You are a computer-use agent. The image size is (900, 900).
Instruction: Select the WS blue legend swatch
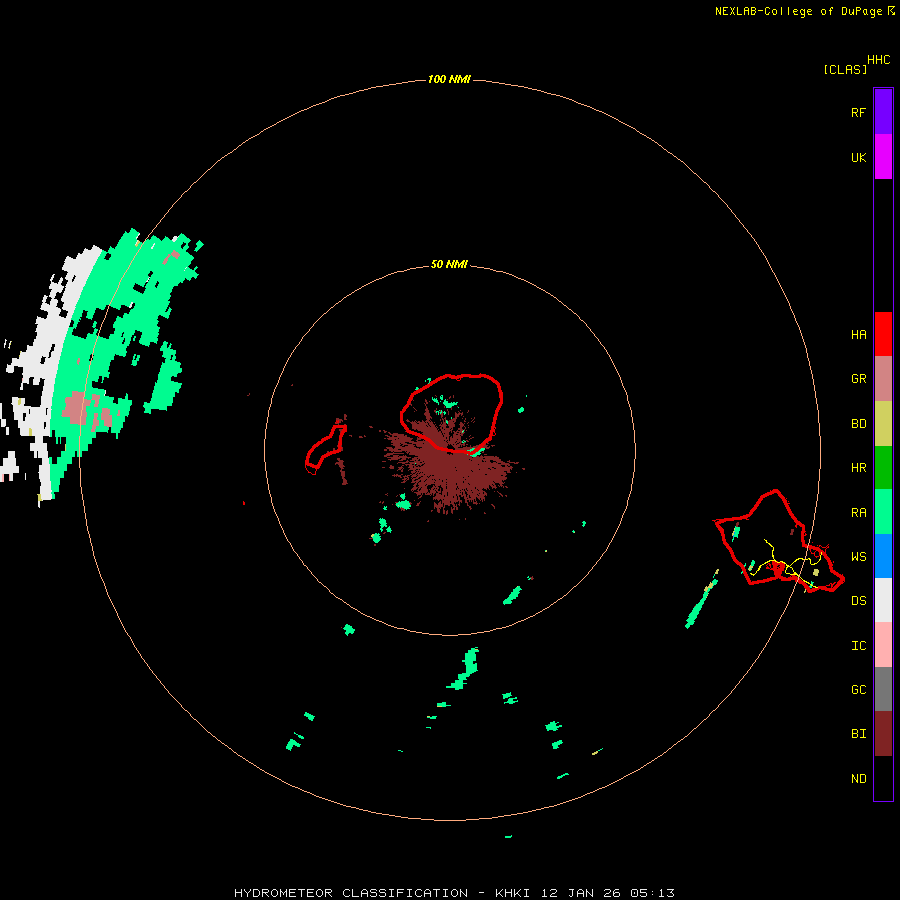point(883,556)
